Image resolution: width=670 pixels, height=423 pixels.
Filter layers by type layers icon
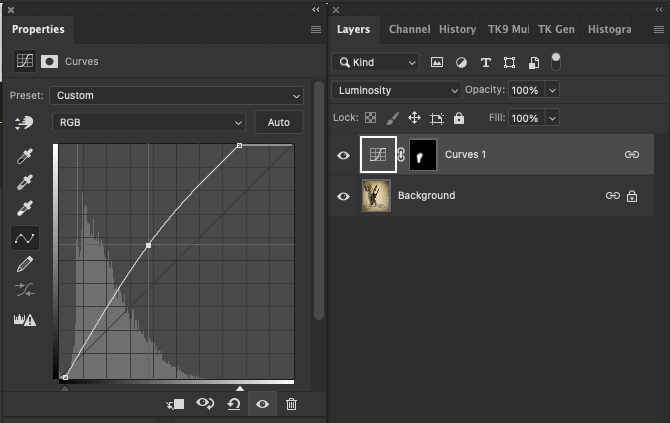click(486, 62)
